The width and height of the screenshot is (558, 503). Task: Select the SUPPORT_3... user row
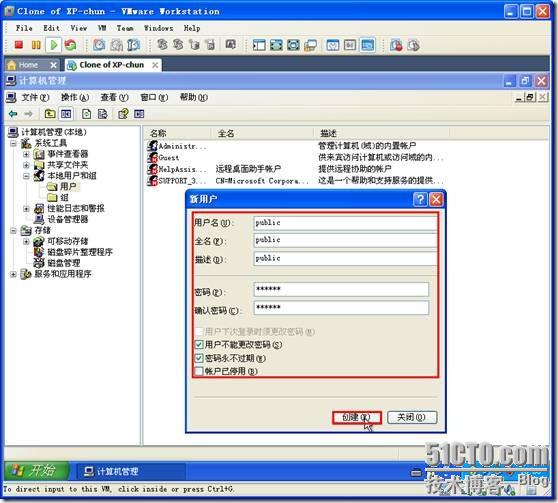pos(295,181)
